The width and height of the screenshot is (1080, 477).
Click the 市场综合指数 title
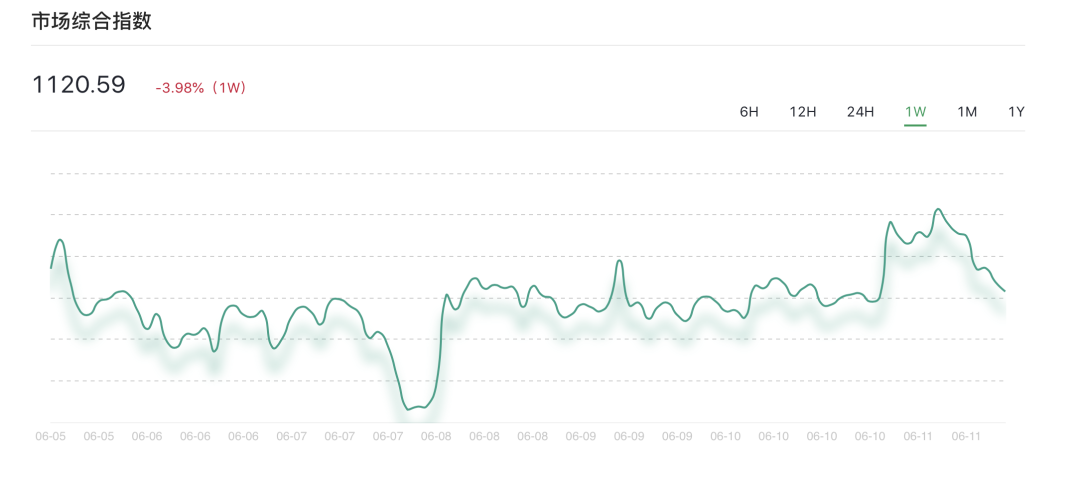coord(92,21)
